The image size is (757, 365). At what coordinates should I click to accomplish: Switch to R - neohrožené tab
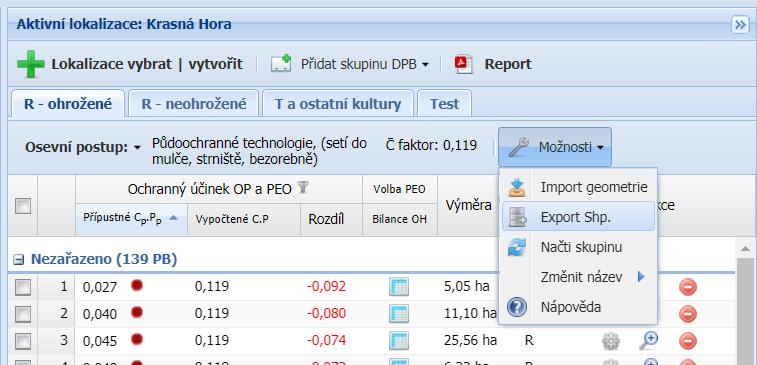click(194, 104)
